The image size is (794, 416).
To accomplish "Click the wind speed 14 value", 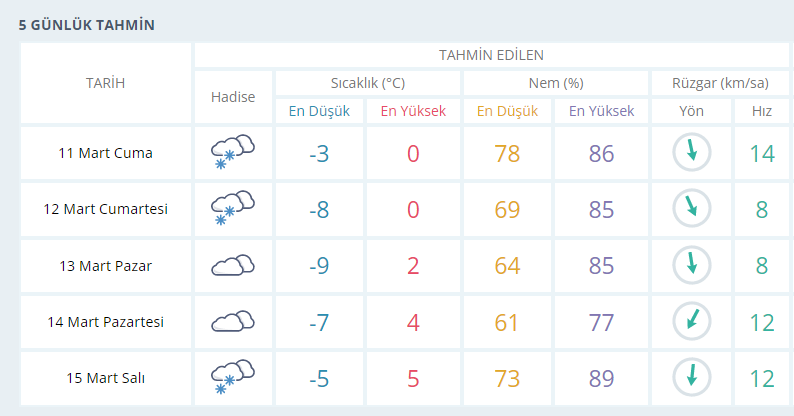I will pos(762,153).
